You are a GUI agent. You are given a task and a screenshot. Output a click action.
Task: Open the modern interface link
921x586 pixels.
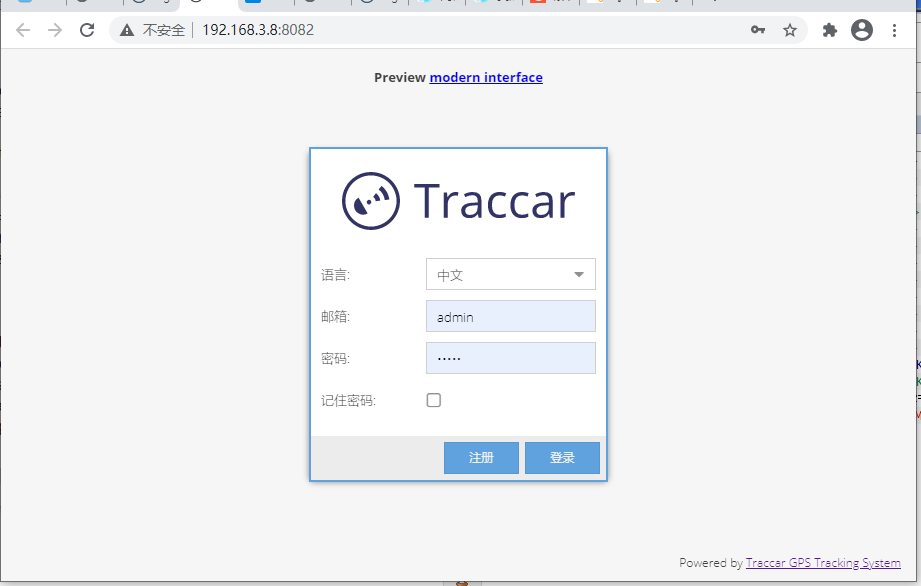[486, 77]
